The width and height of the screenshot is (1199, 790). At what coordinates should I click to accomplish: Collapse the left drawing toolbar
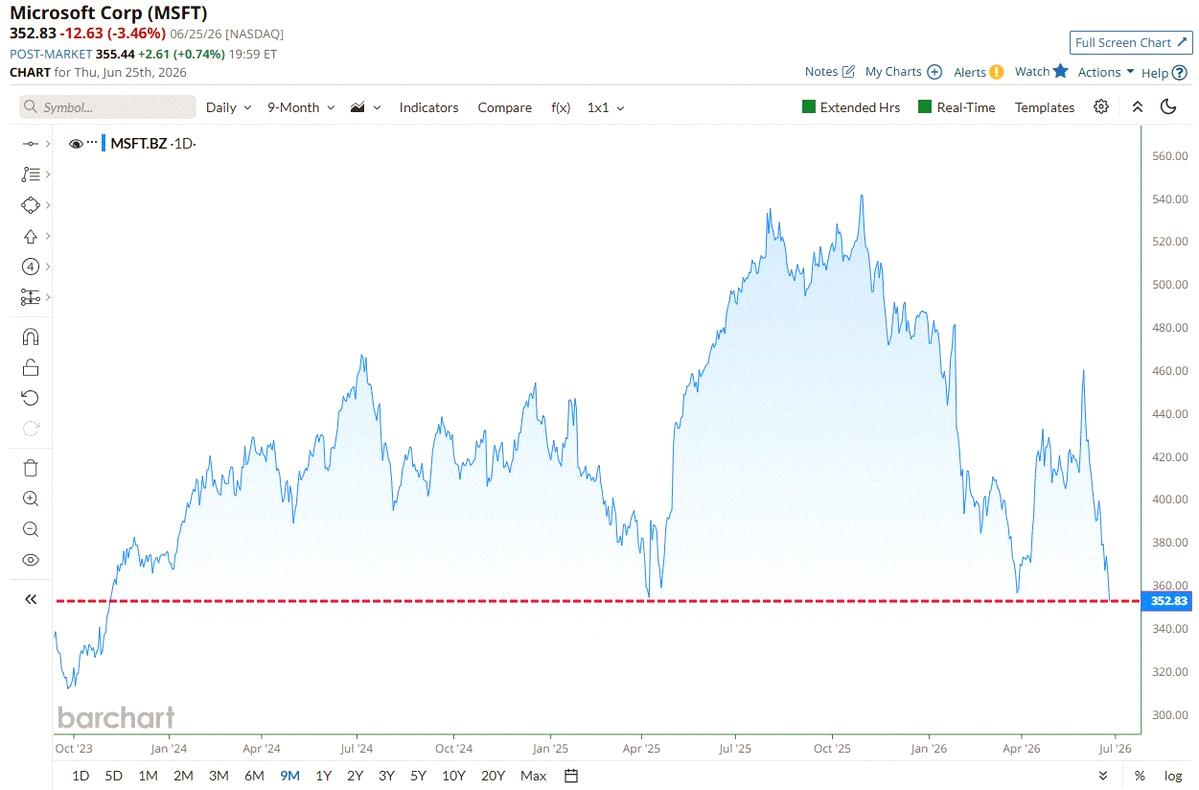click(31, 599)
